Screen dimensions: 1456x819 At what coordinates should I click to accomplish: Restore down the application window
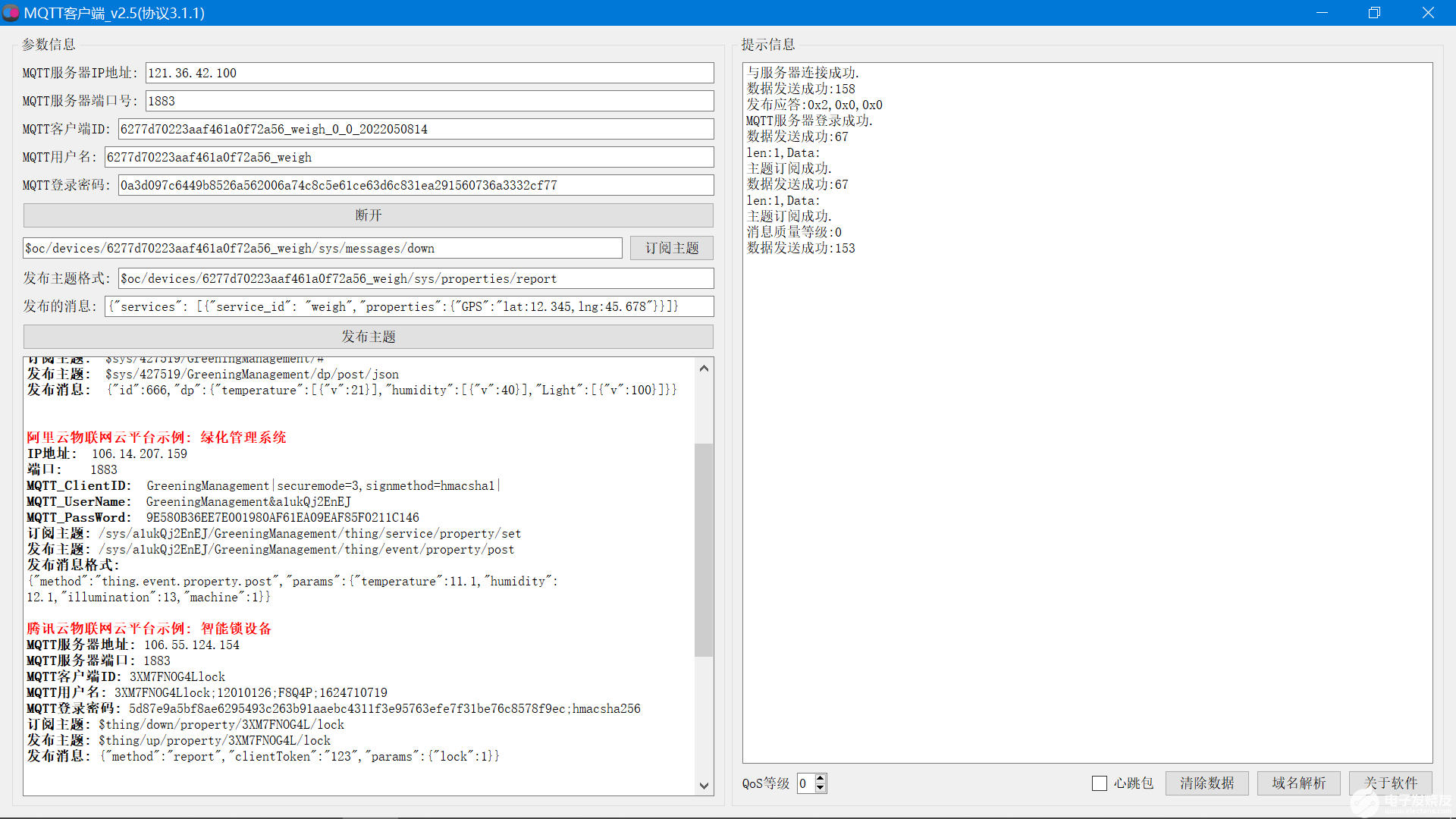1374,13
